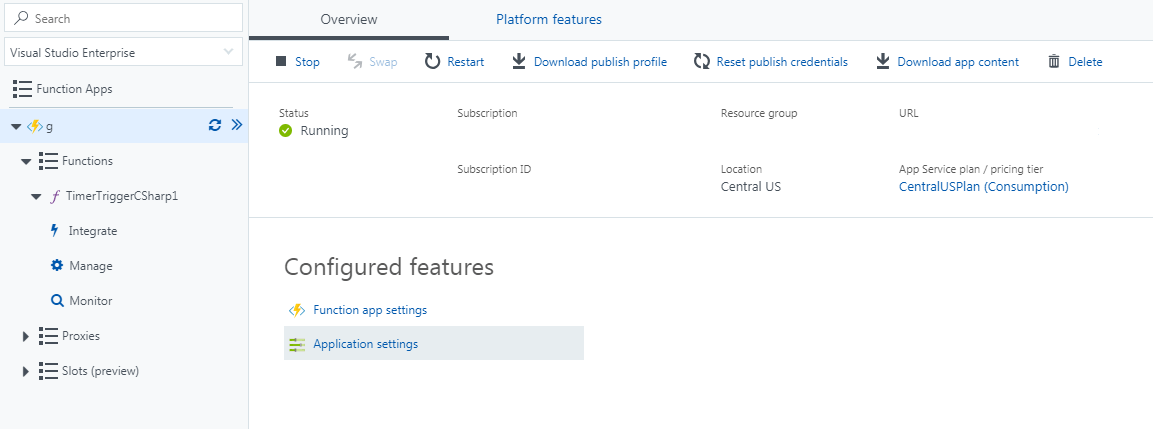Image resolution: width=1153 pixels, height=429 pixels.
Task: Click in the Search input field
Action: pos(130,18)
